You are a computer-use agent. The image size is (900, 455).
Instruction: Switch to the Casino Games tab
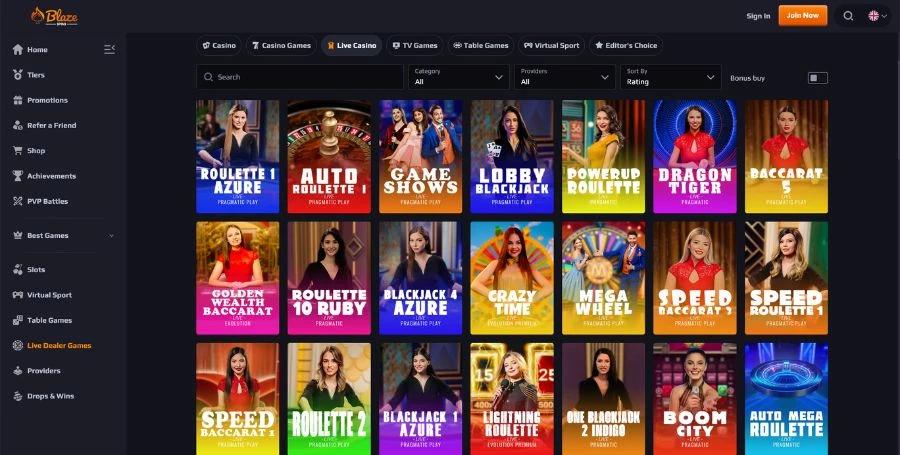(x=281, y=45)
